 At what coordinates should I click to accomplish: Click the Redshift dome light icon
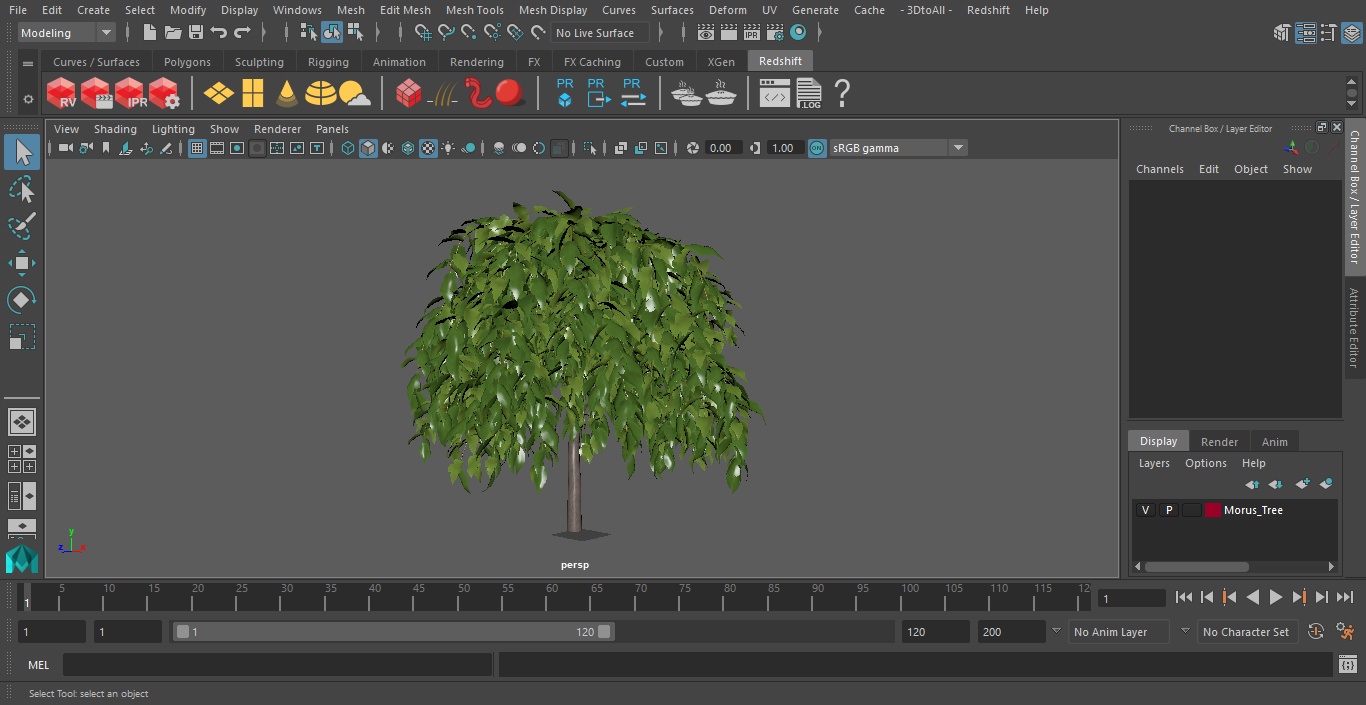pos(320,94)
